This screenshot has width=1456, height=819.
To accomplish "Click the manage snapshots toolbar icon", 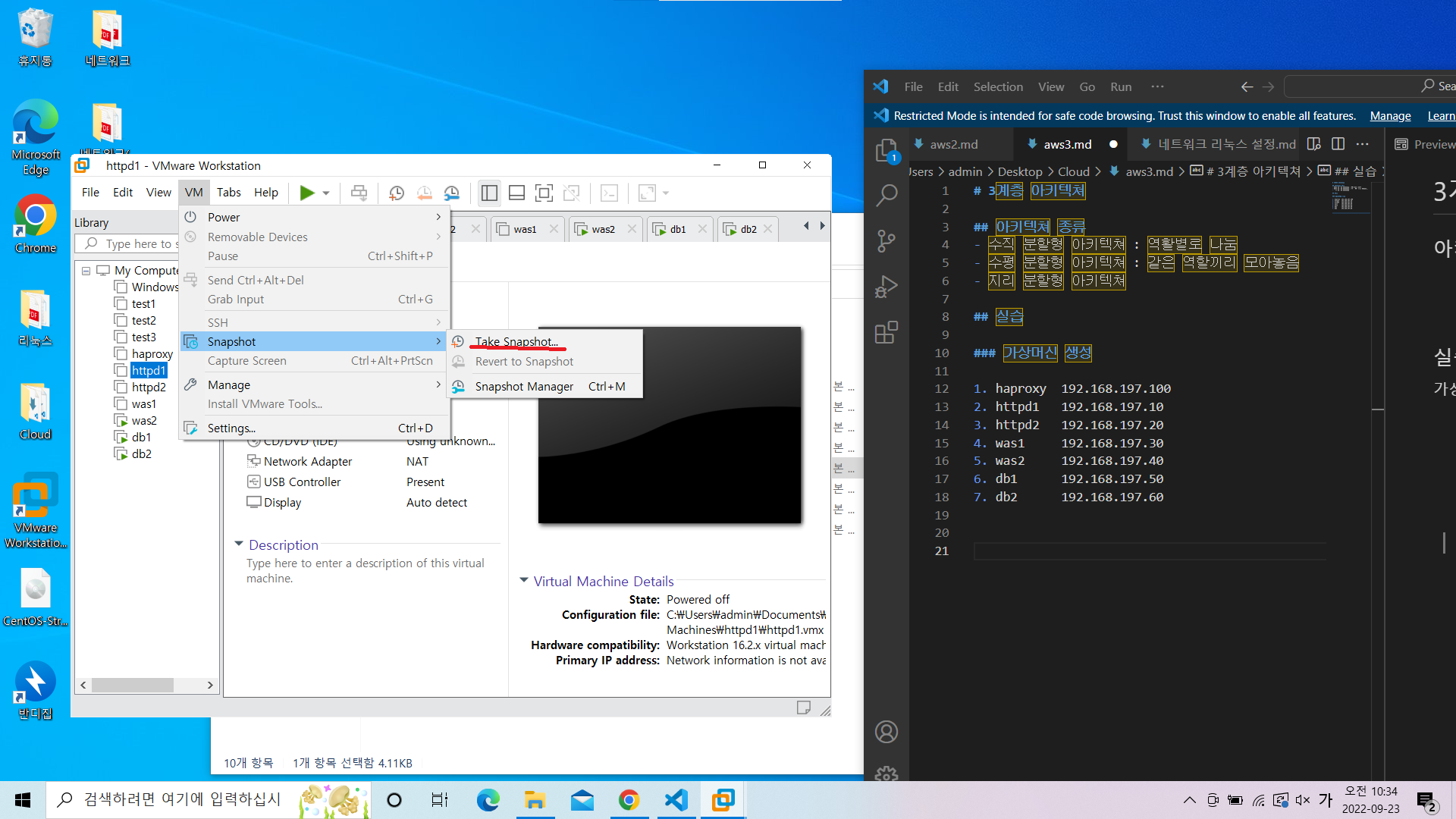I will pos(452,193).
